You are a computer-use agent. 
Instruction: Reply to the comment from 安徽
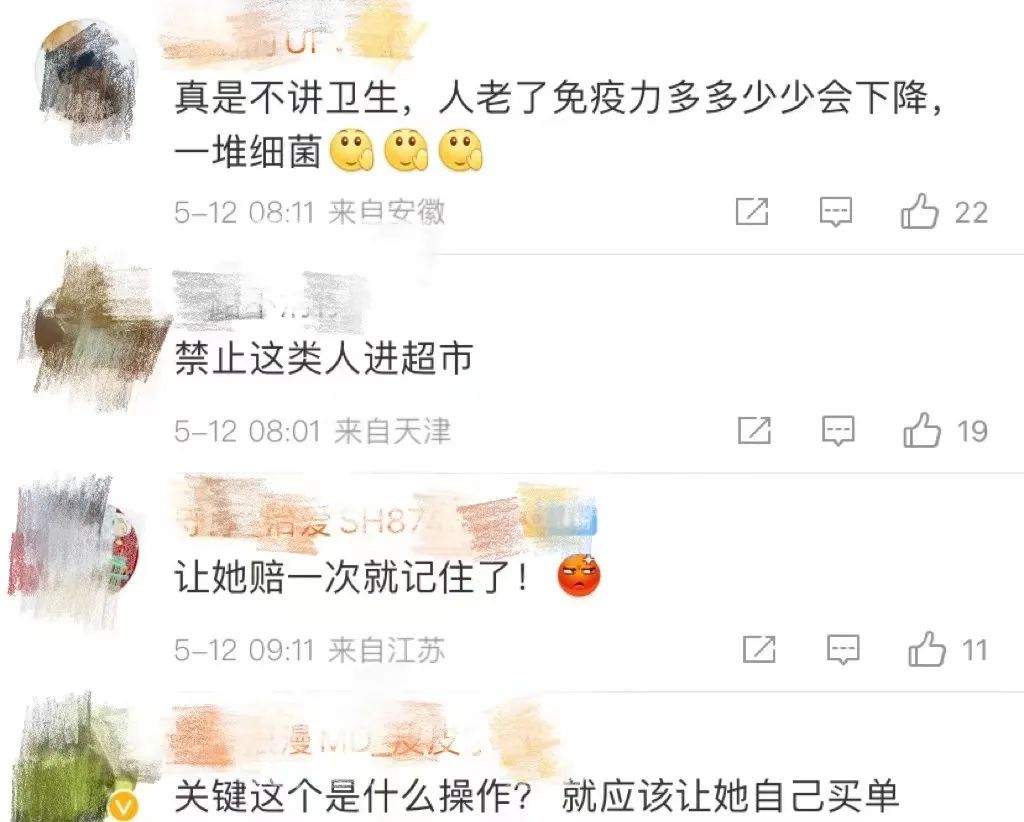click(836, 212)
